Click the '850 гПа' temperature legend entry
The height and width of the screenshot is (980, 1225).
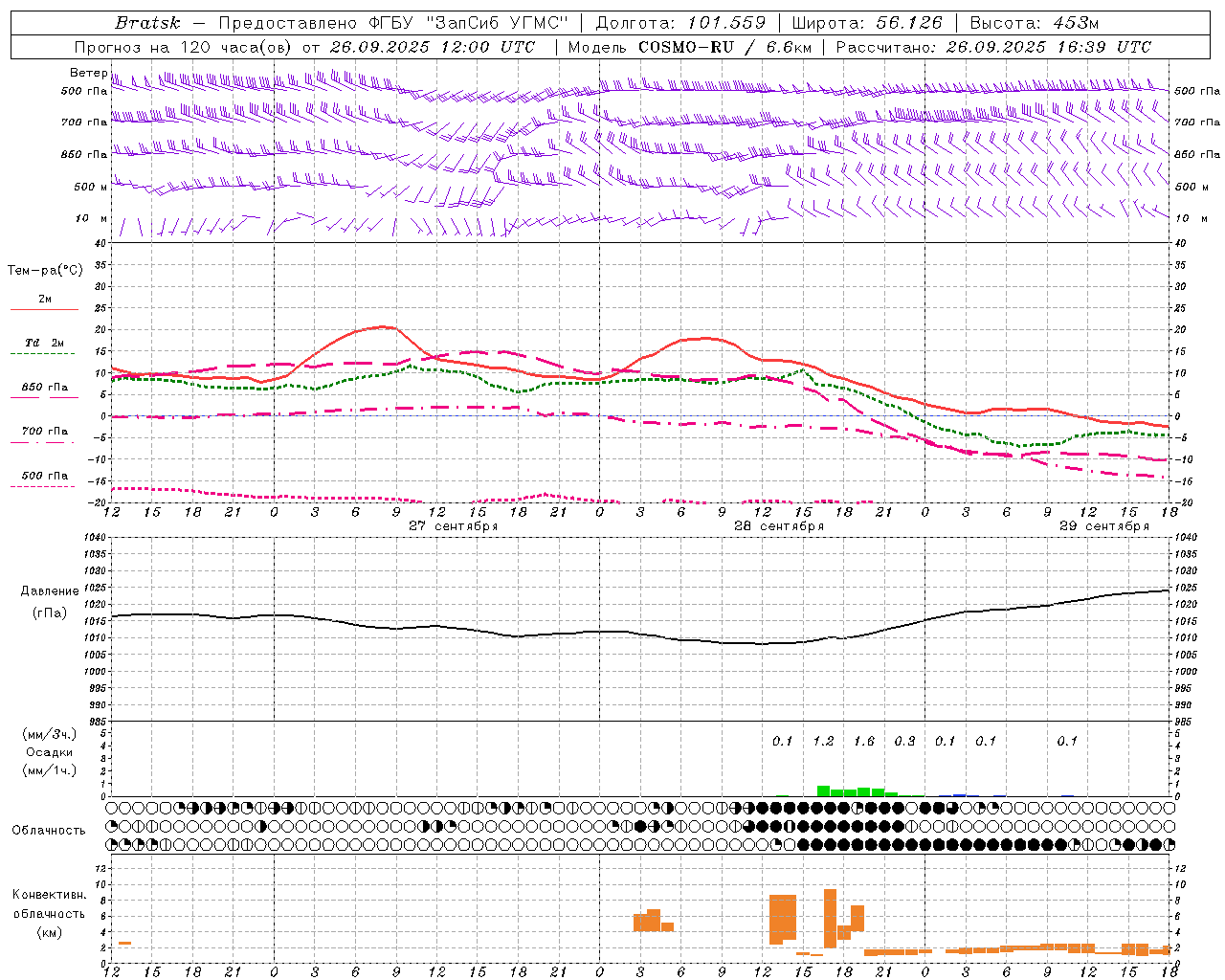click(44, 387)
